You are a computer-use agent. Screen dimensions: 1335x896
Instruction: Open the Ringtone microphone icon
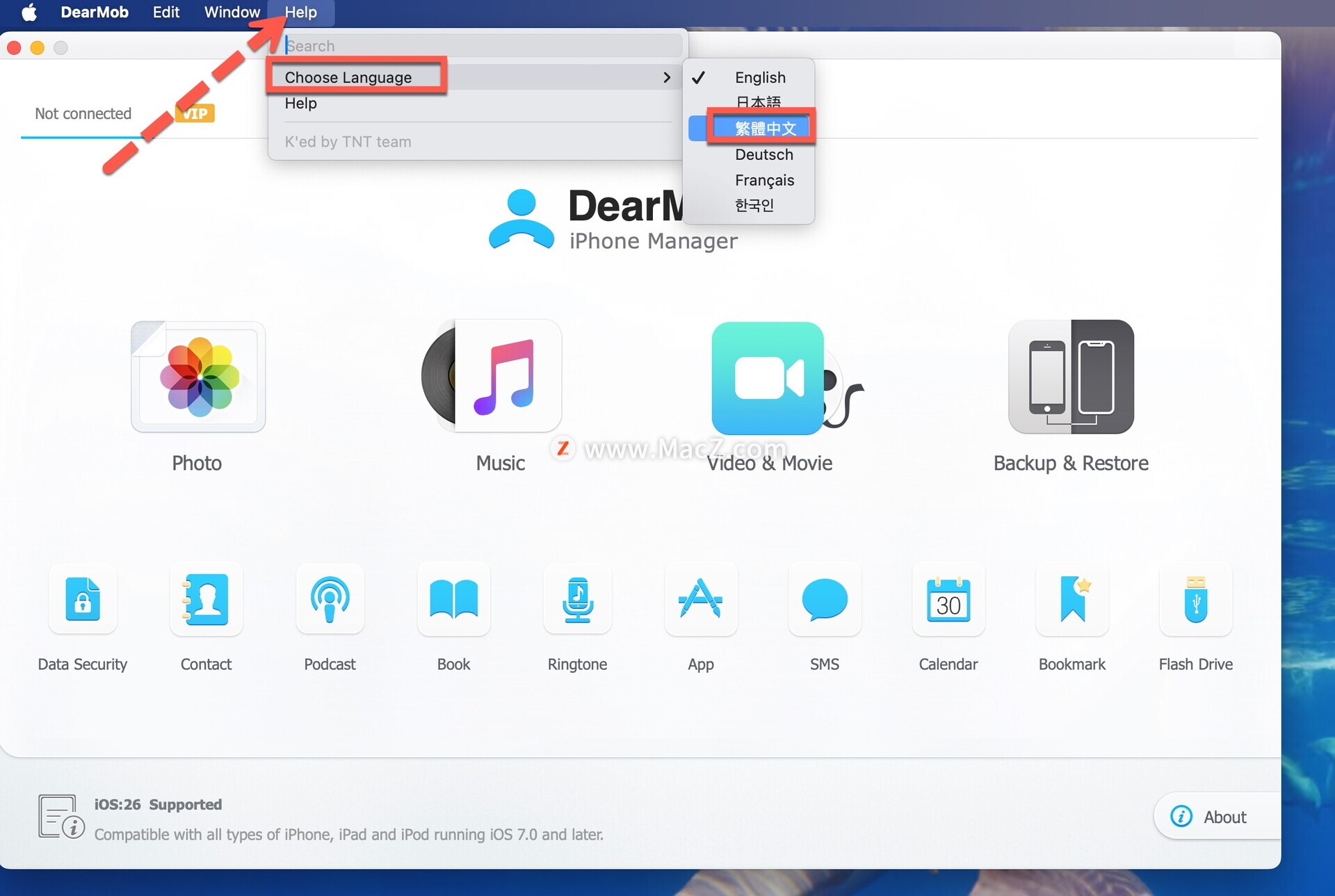pos(577,598)
